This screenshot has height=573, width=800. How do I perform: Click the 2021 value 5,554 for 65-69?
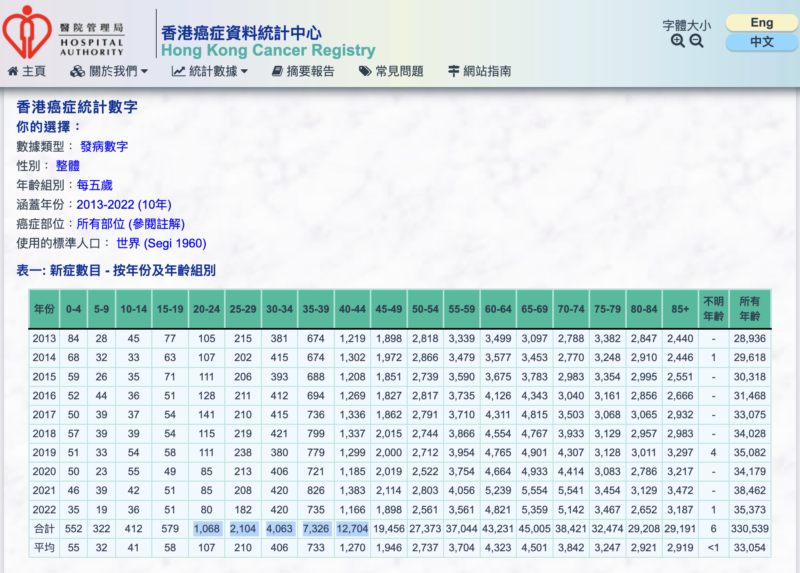click(535, 491)
